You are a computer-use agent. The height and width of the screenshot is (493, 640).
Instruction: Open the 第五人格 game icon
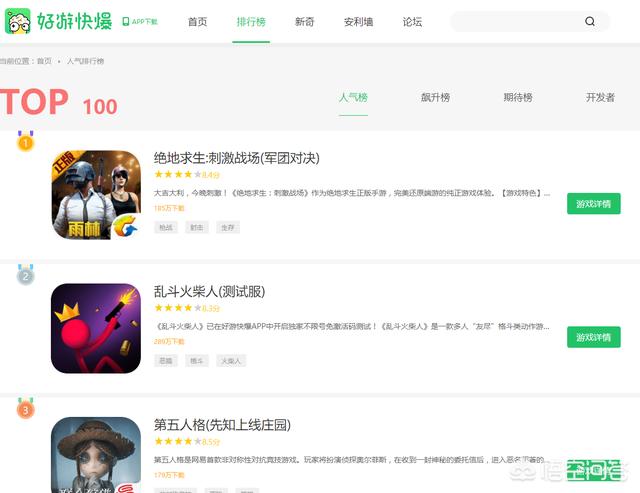tap(96, 455)
